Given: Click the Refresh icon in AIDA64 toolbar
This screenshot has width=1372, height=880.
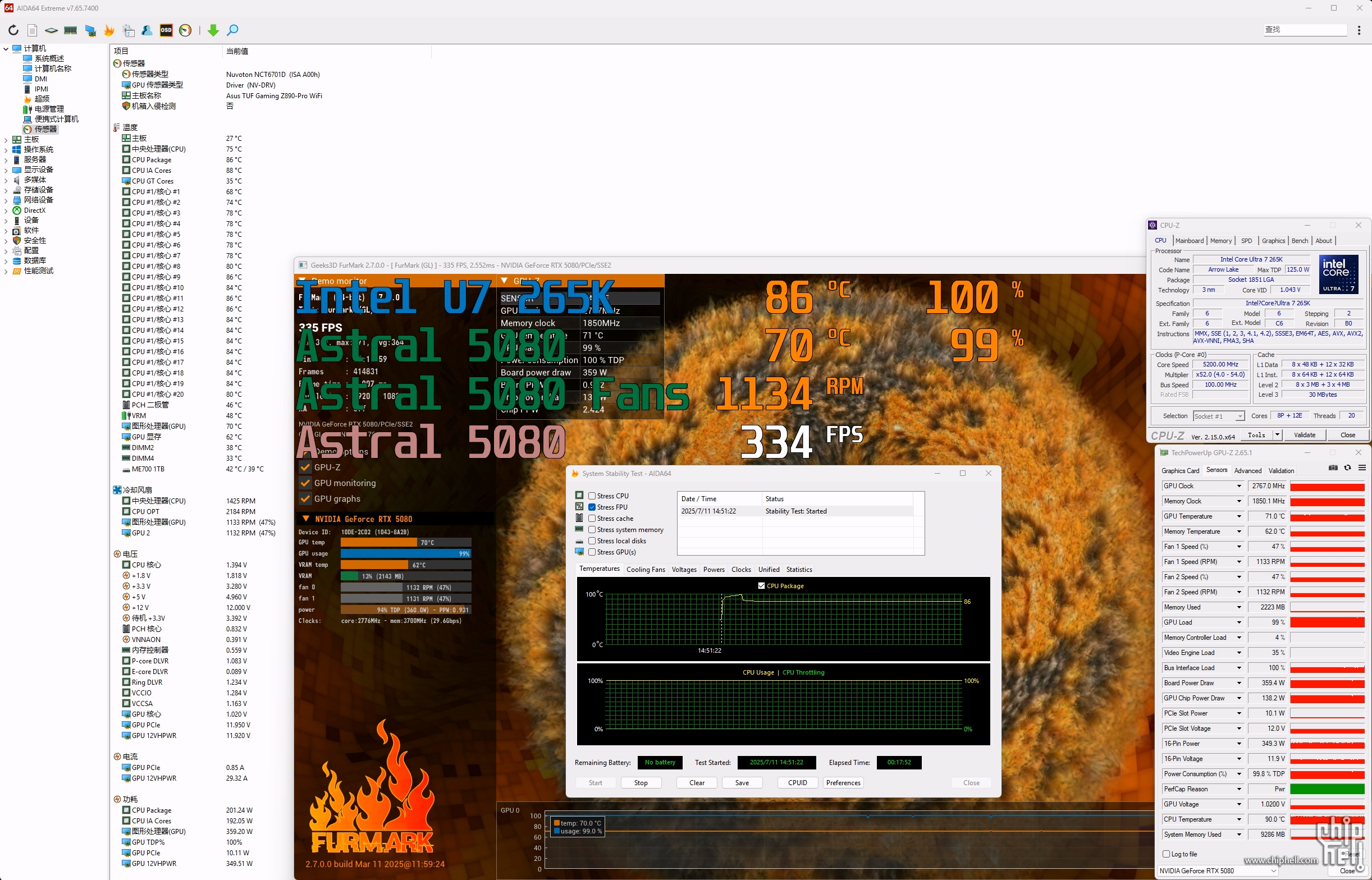Looking at the screenshot, I should pyautogui.click(x=13, y=30).
